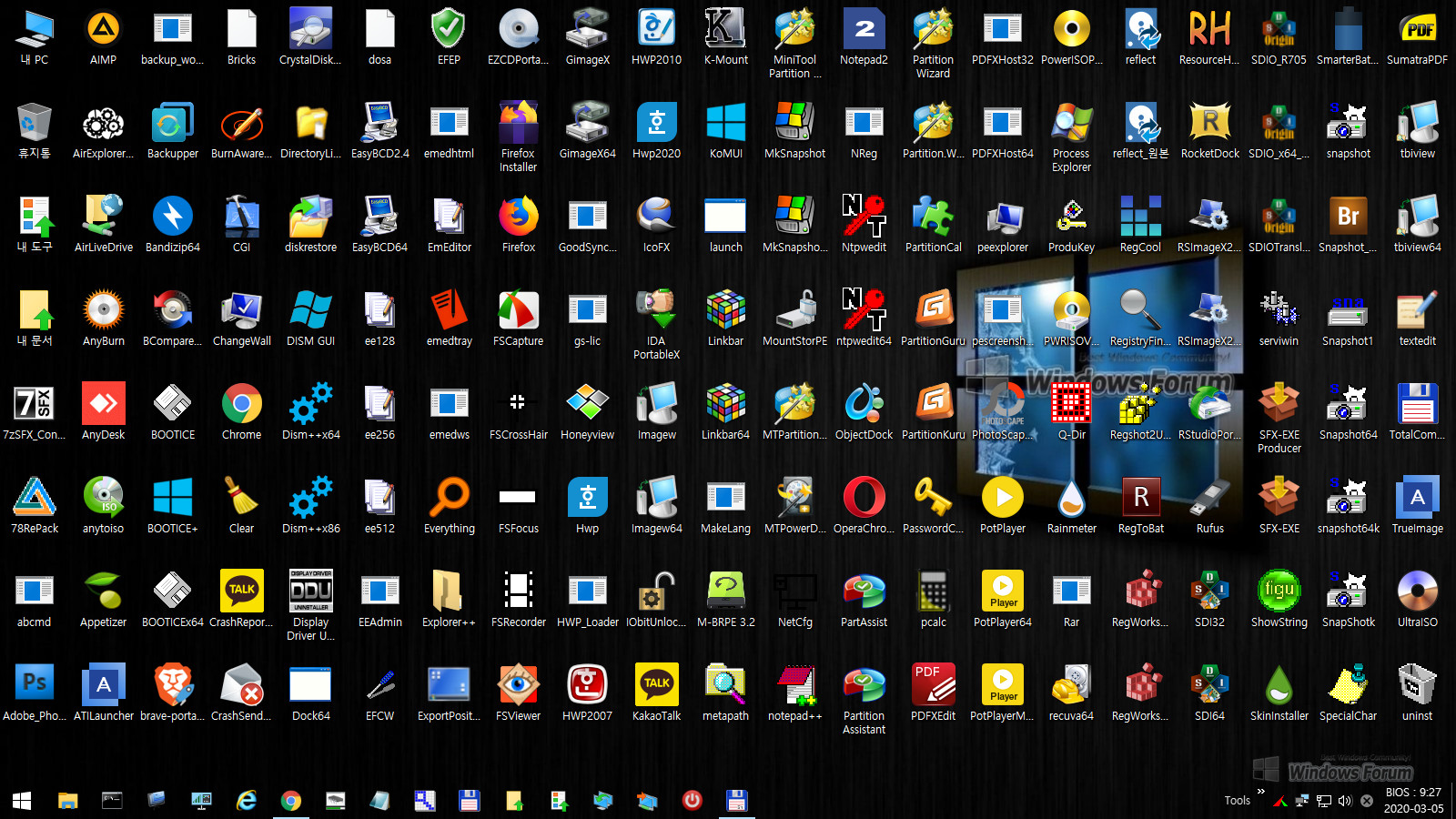1456x819 pixels.
Task: Launch CrystalDisk desktop shortcut
Action: [x=310, y=37]
